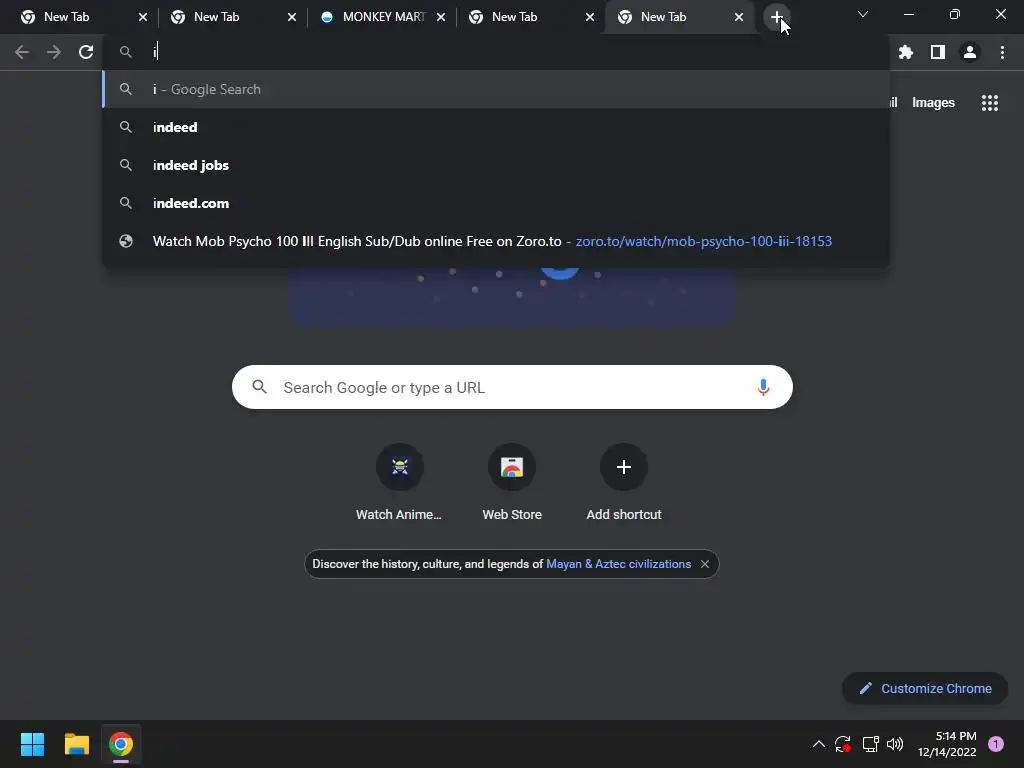Open Chrome three-dot menu
The height and width of the screenshot is (768, 1024).
1002,52
